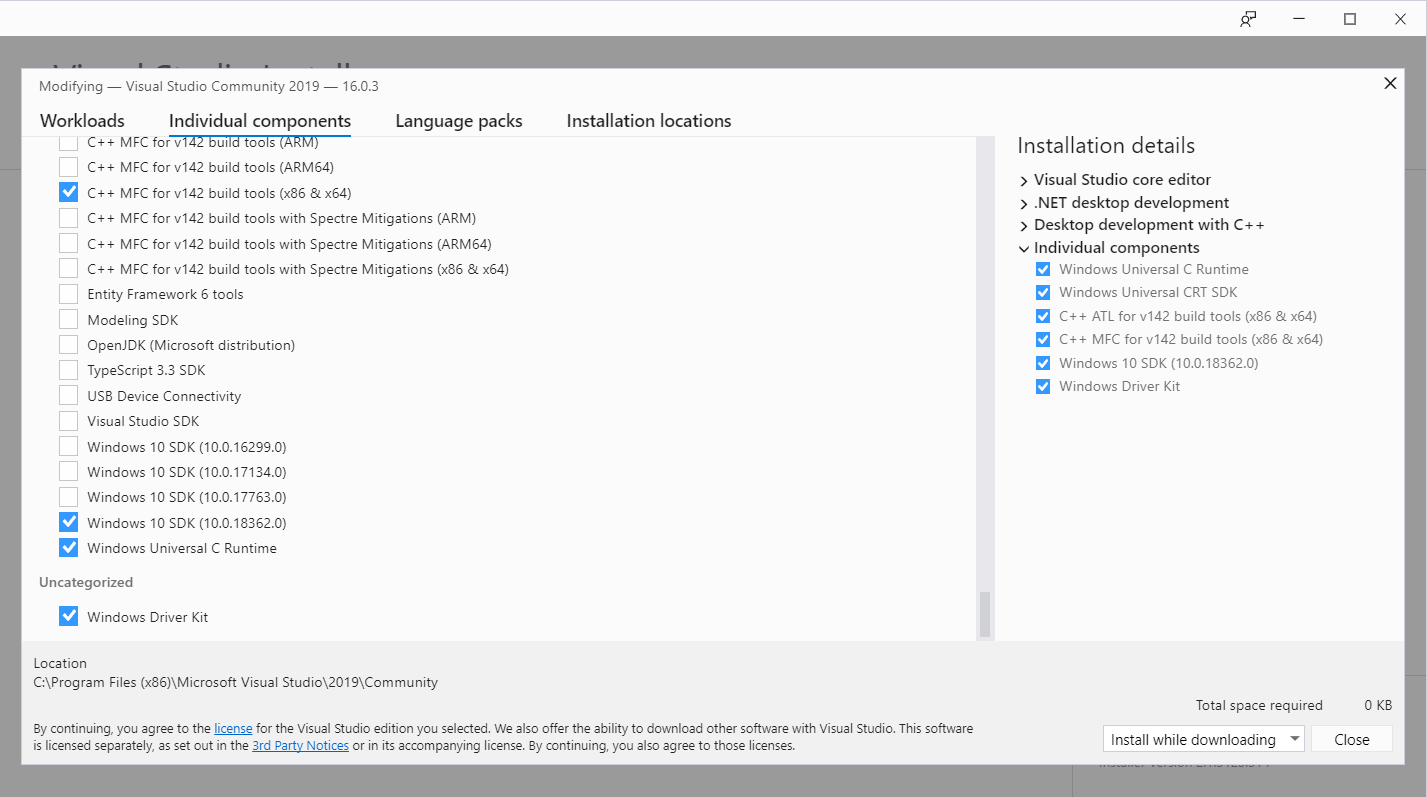Viewport: 1427px width, 797px height.
Task: Uncheck Windows 10 SDK (10.0.18362.0) in Installation details
Action: (x=1043, y=363)
